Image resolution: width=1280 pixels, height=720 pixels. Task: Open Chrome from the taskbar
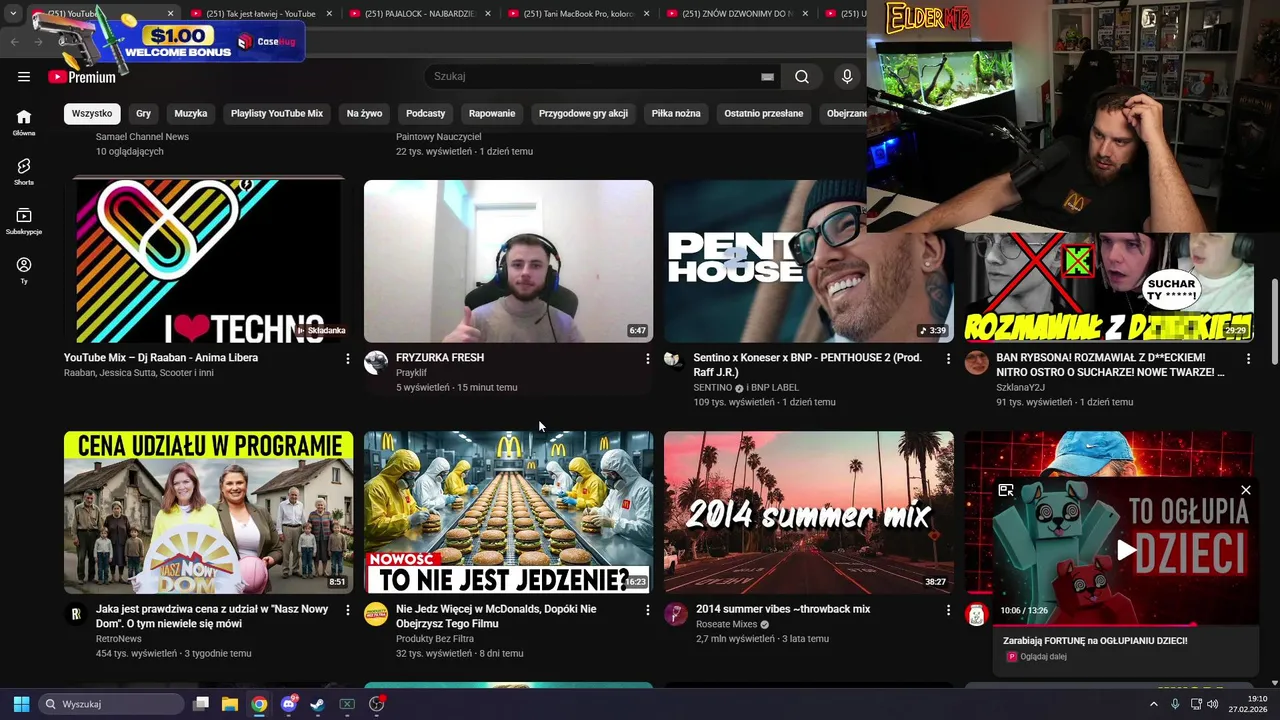pos(259,704)
